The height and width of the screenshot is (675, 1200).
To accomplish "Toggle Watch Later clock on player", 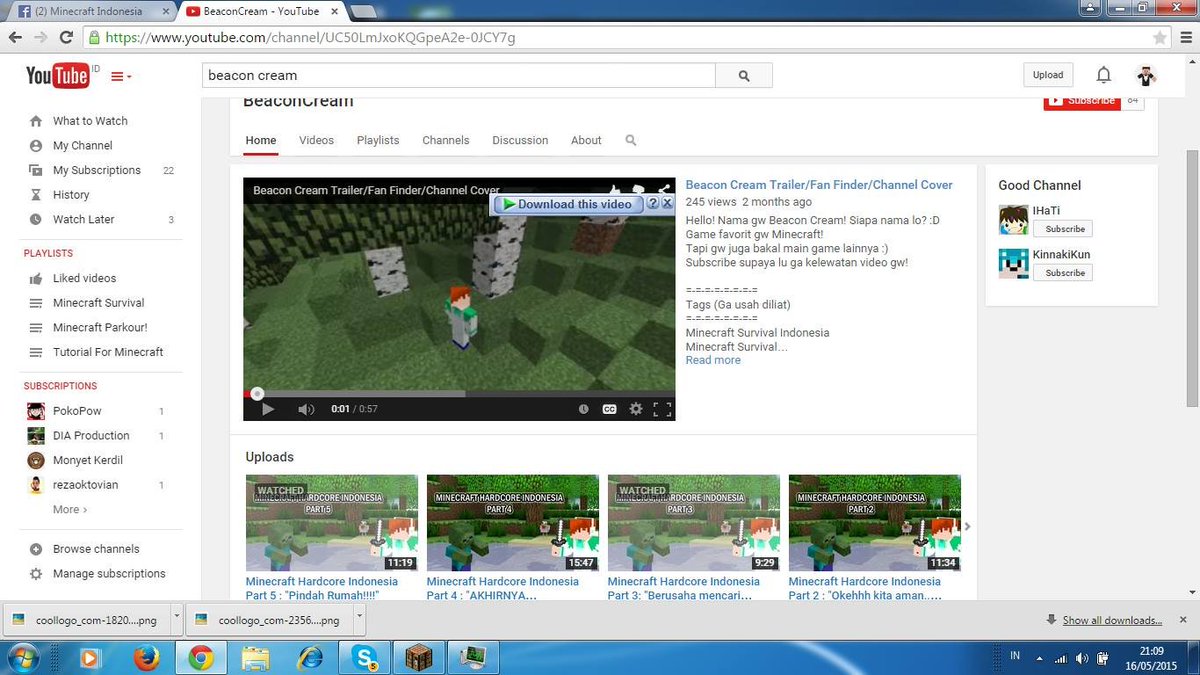I will tap(584, 409).
